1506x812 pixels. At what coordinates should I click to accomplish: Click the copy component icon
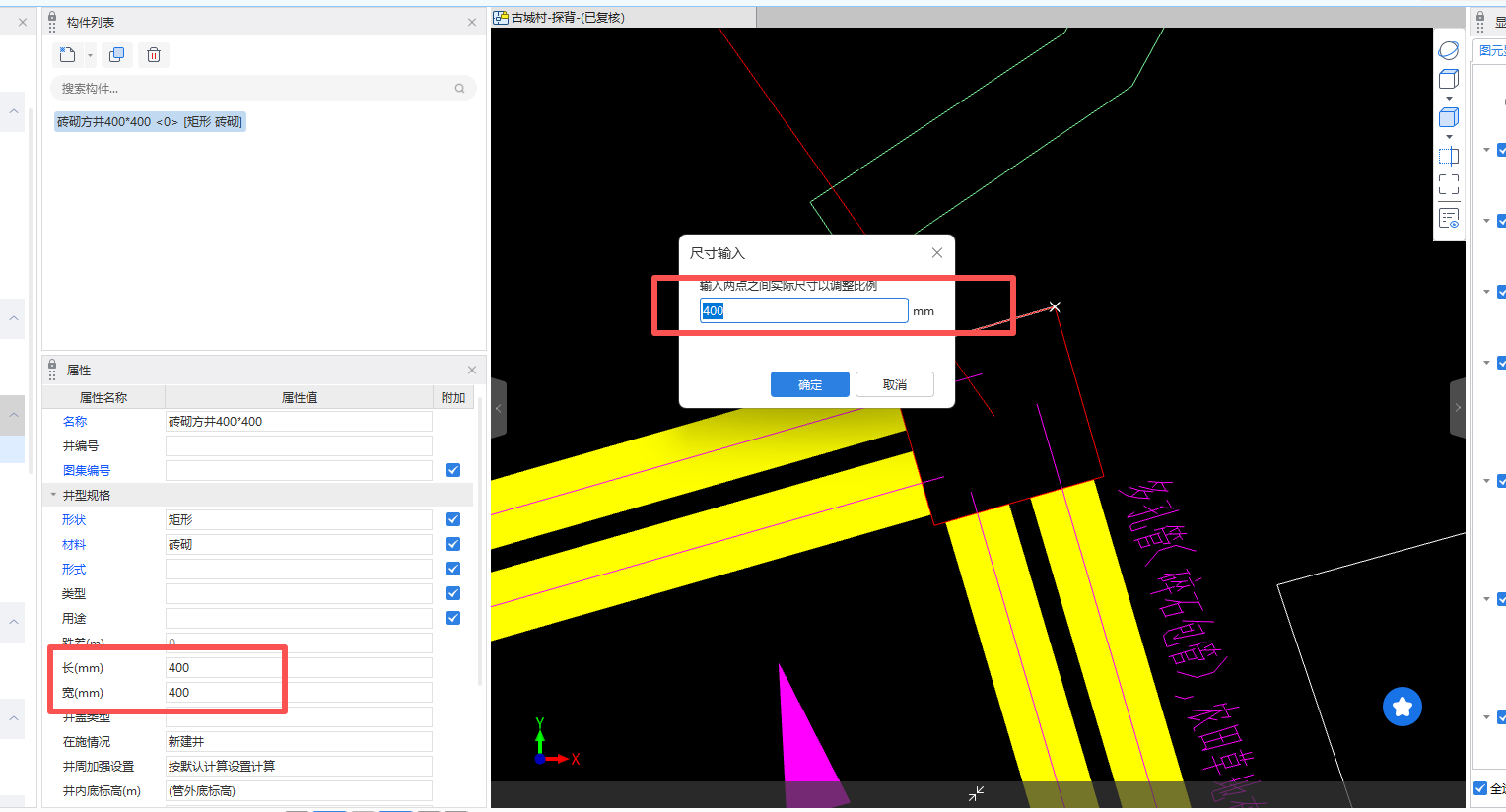116,55
